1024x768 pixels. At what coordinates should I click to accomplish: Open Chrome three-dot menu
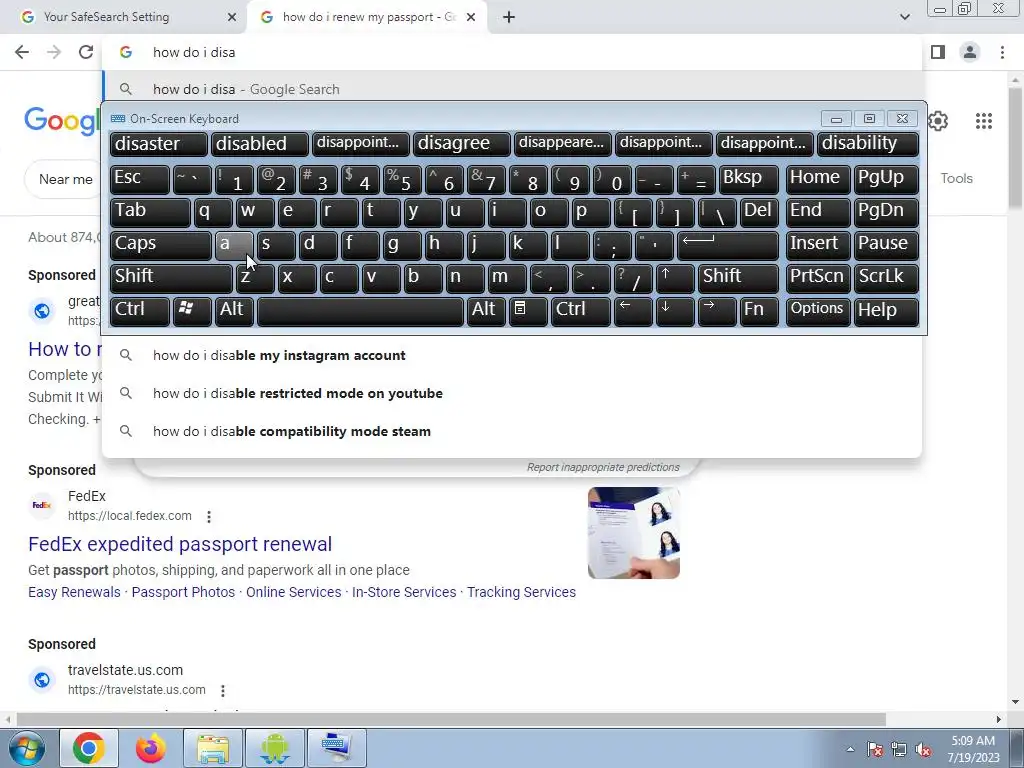[1002, 52]
